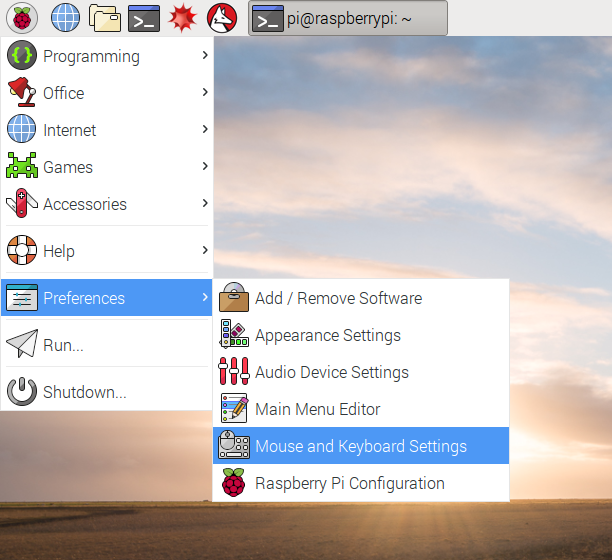Viewport: 612px width, 560px height.
Task: Click the Add / Remove Software package icon
Action: (234, 297)
